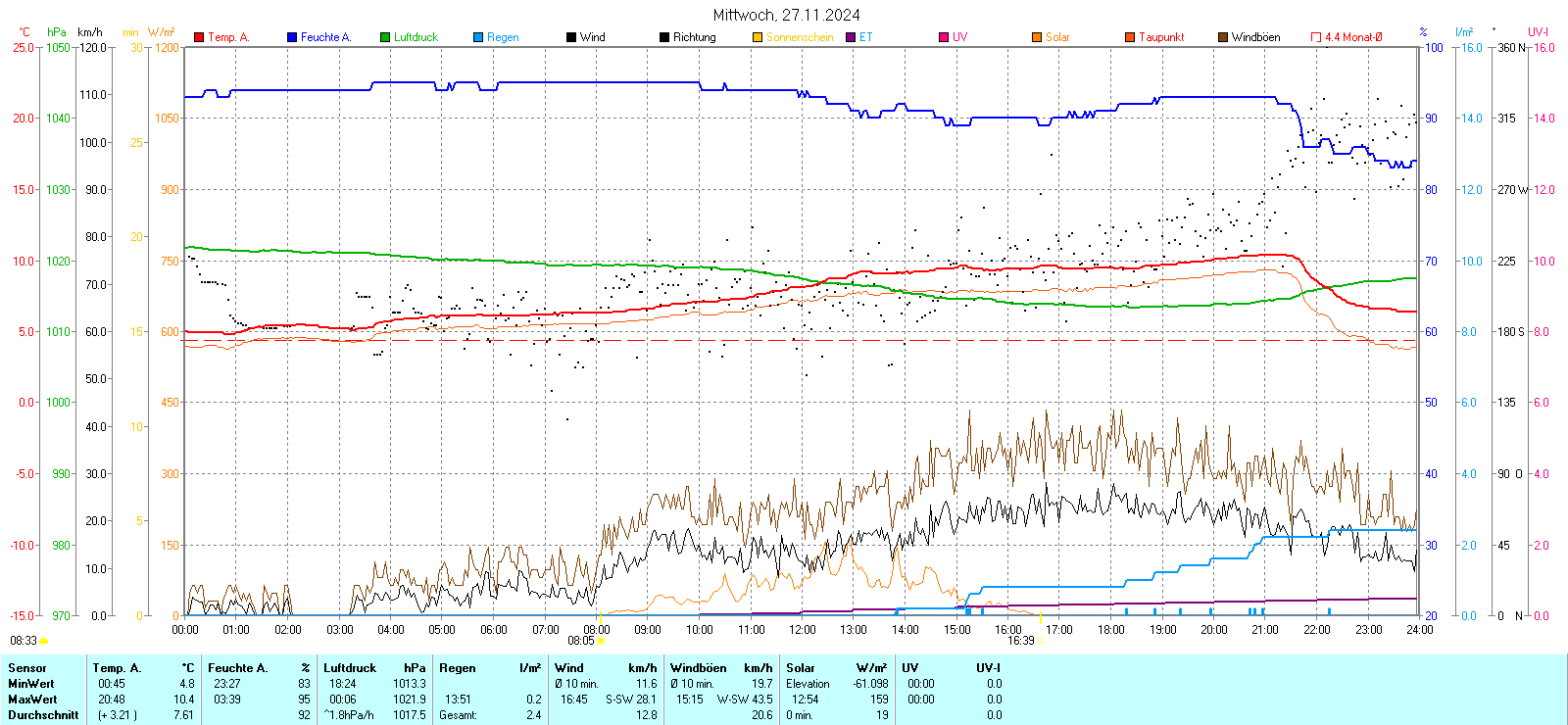Click the black Wind legend square
Image resolution: width=1568 pixels, height=725 pixels.
coord(571,37)
